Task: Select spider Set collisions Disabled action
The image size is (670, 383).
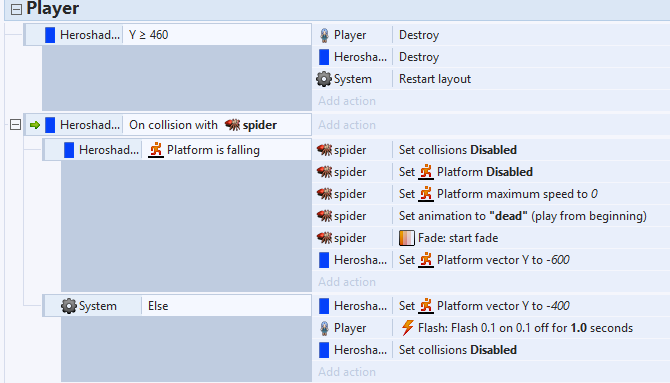Action: [x=491, y=150]
